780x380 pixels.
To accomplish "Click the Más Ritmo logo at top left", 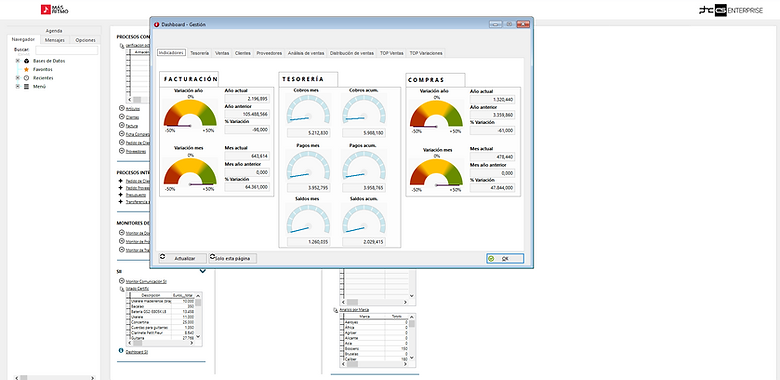I will coord(55,9).
